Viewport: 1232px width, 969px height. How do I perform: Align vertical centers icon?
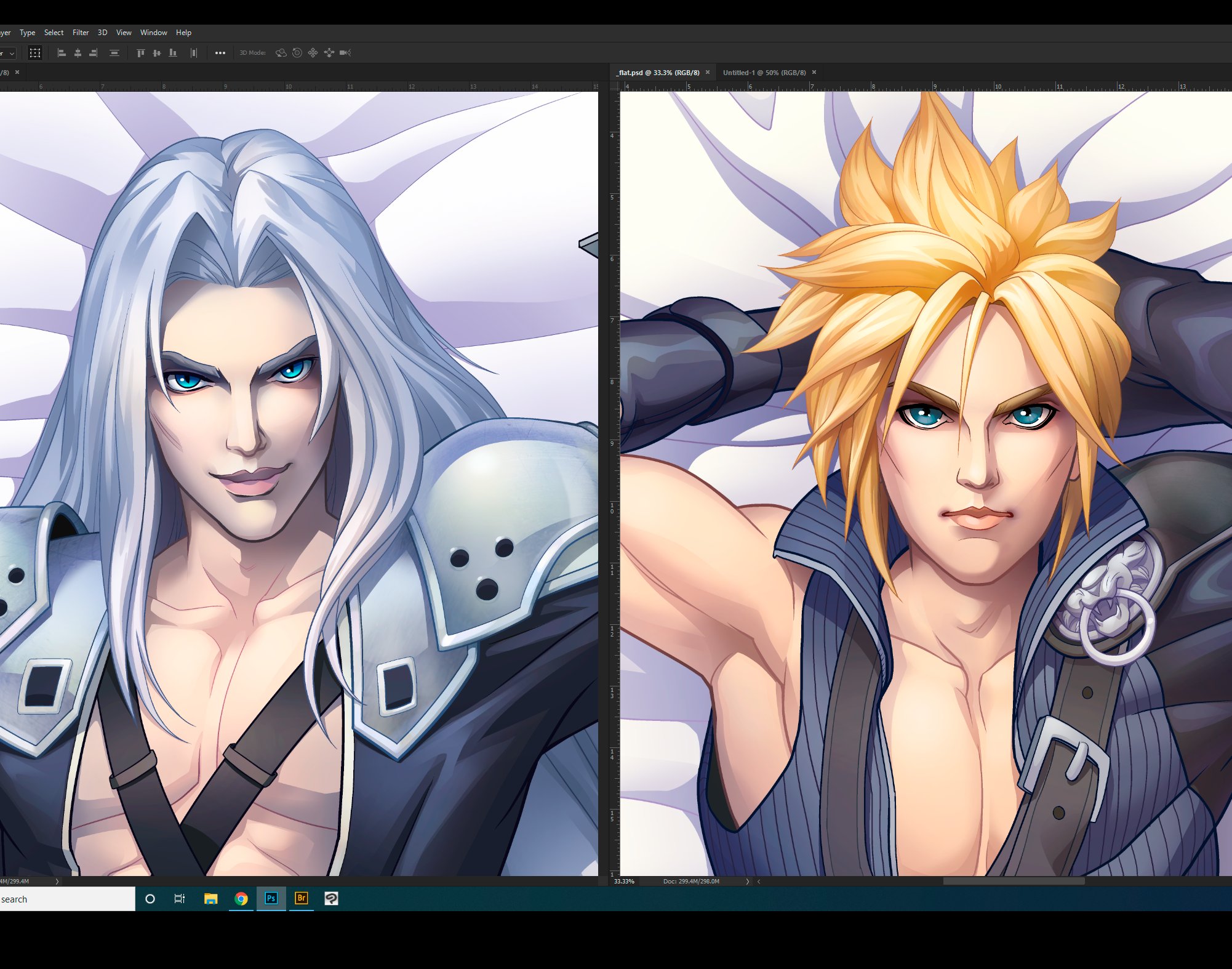(x=157, y=53)
